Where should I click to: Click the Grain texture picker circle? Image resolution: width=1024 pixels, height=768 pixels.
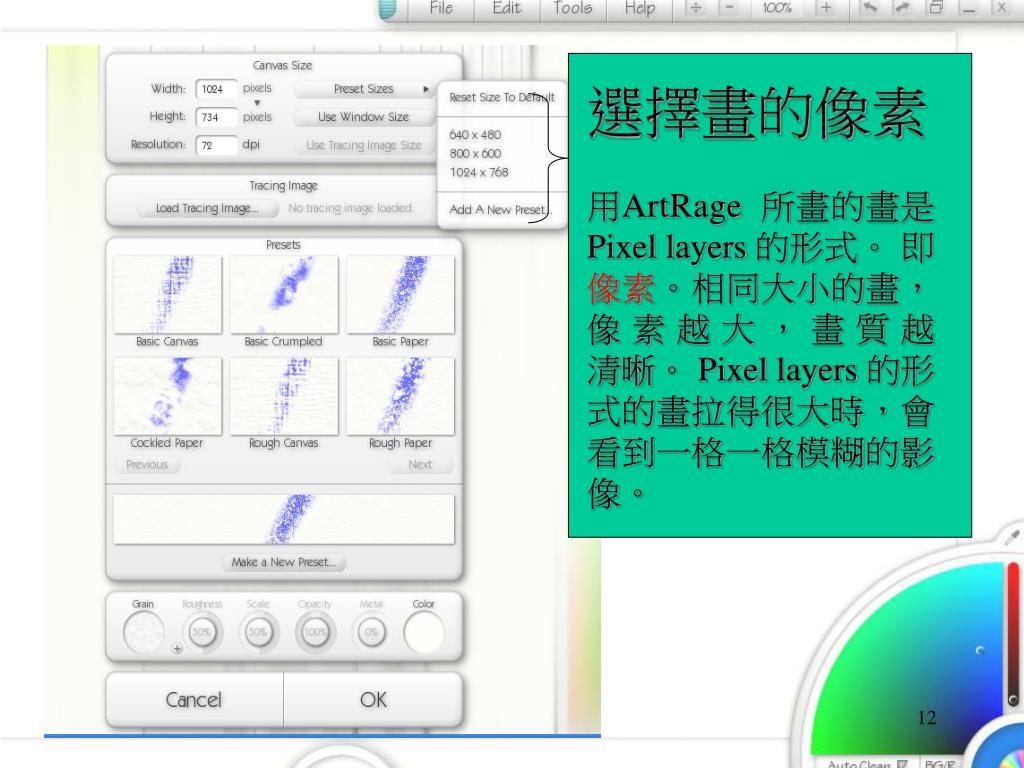(x=143, y=632)
